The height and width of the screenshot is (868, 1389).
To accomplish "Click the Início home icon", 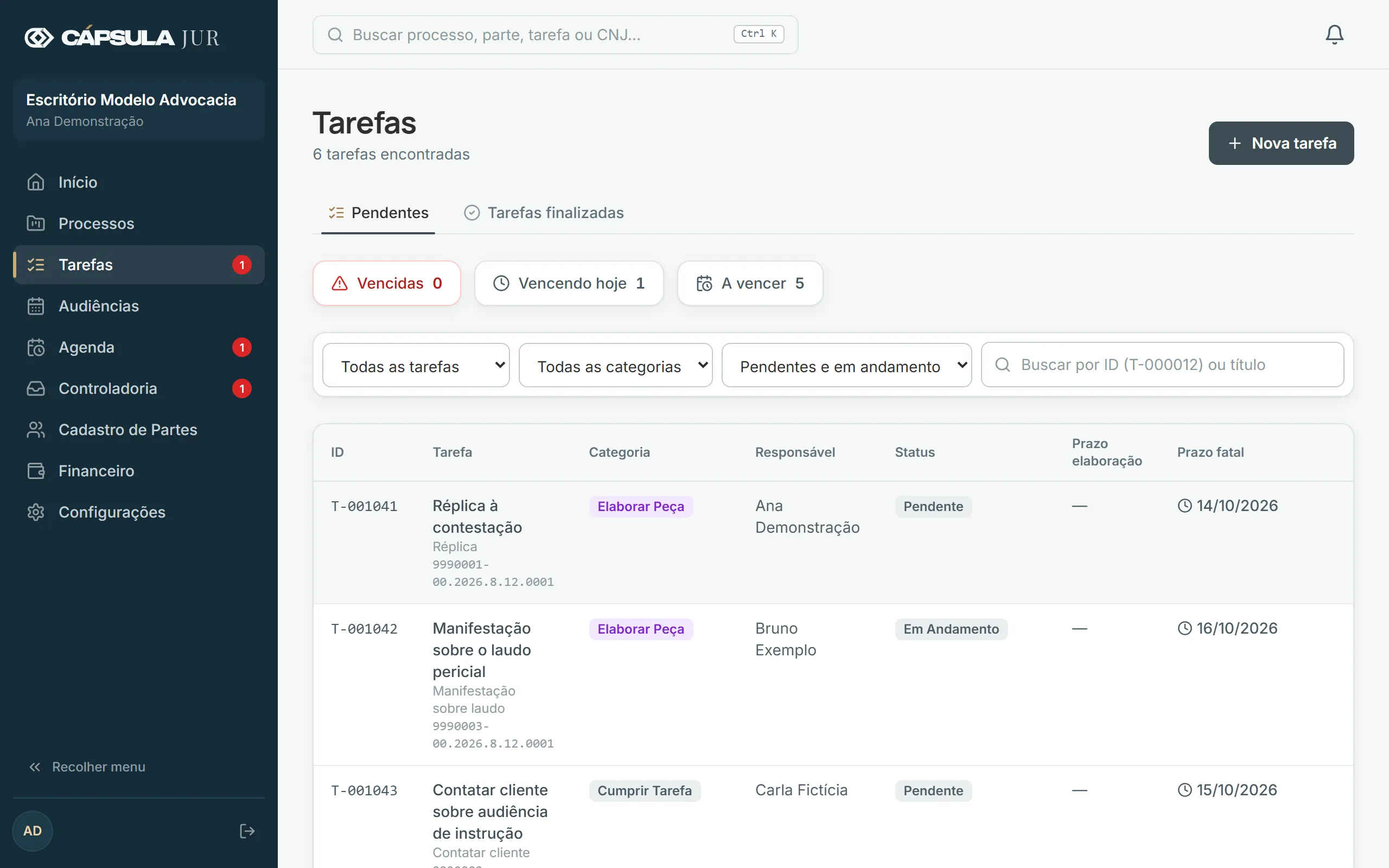I will coord(36,182).
